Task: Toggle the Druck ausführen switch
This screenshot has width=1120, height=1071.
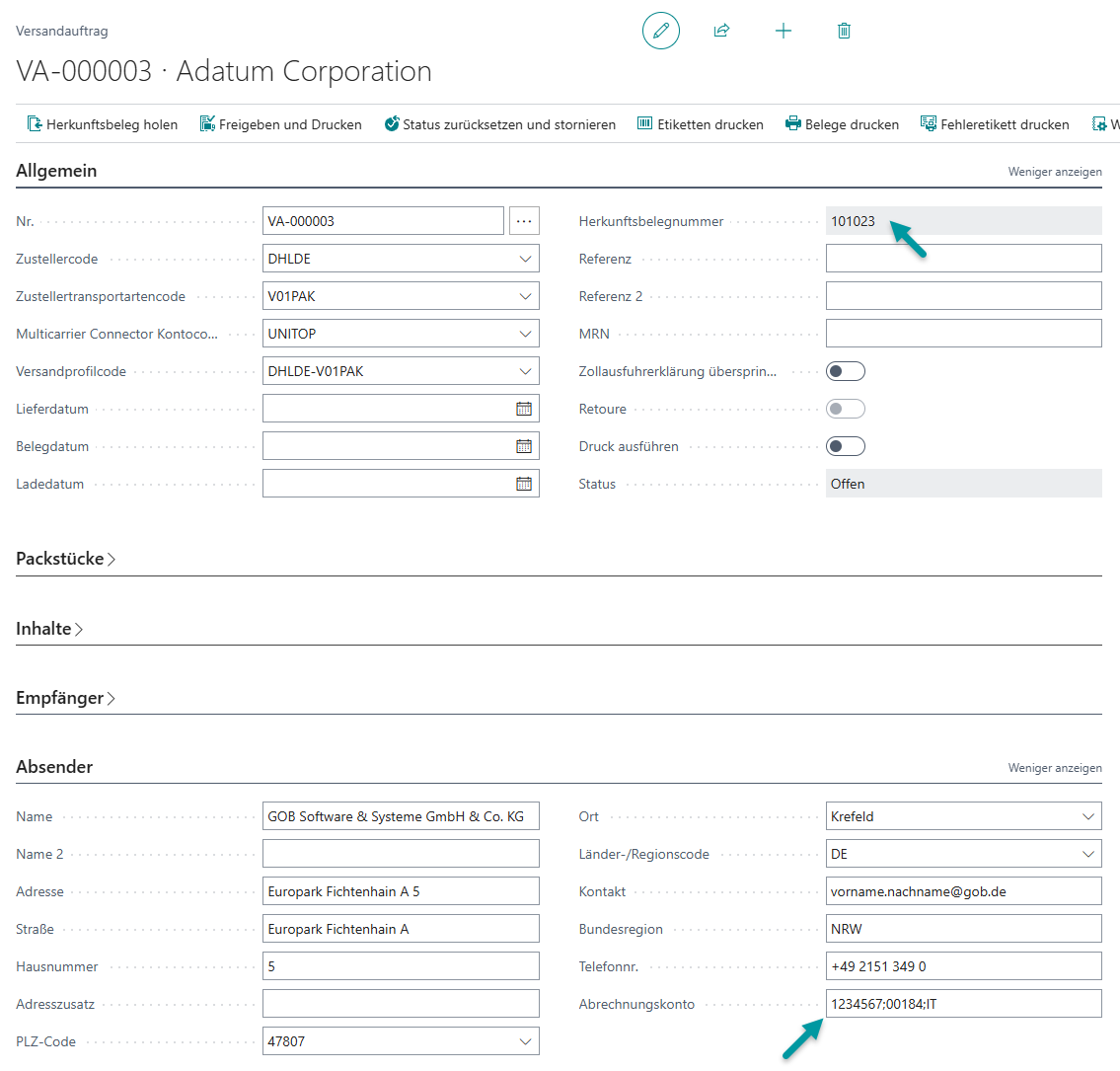Action: tap(845, 446)
